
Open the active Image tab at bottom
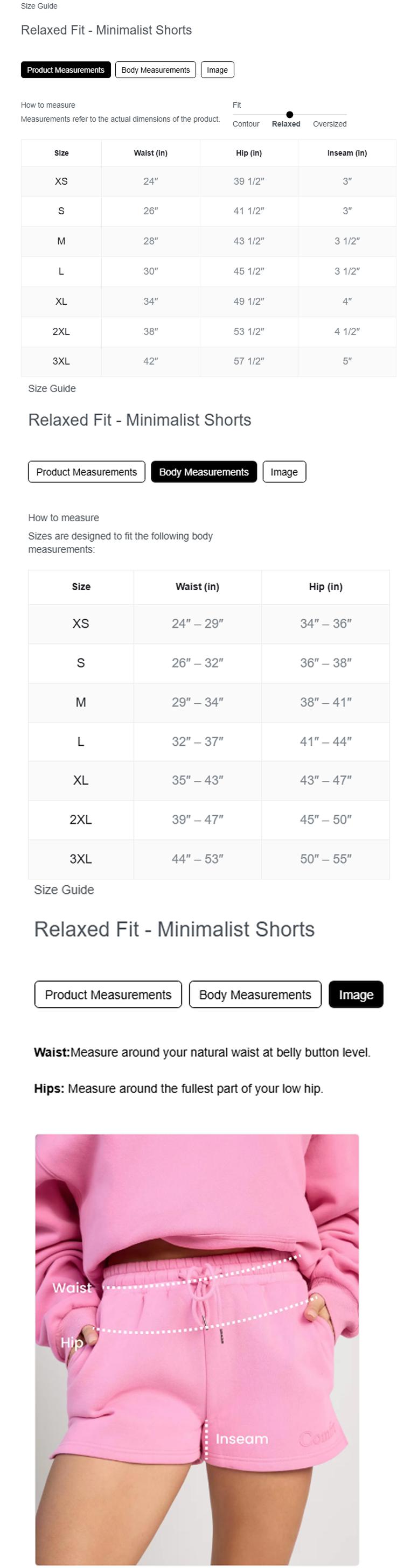(356, 995)
